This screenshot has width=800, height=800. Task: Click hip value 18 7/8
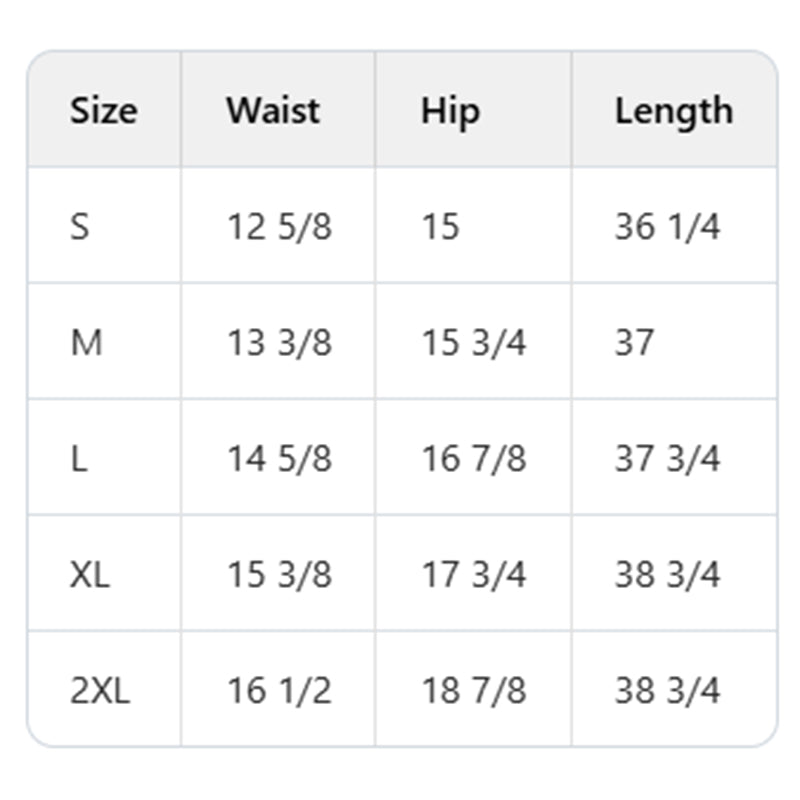(x=473, y=691)
